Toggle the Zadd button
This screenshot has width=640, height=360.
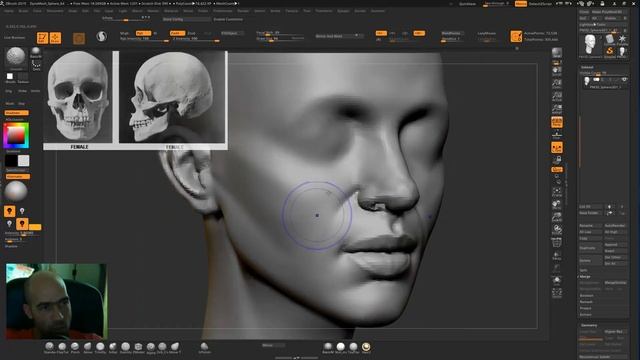(177, 33)
